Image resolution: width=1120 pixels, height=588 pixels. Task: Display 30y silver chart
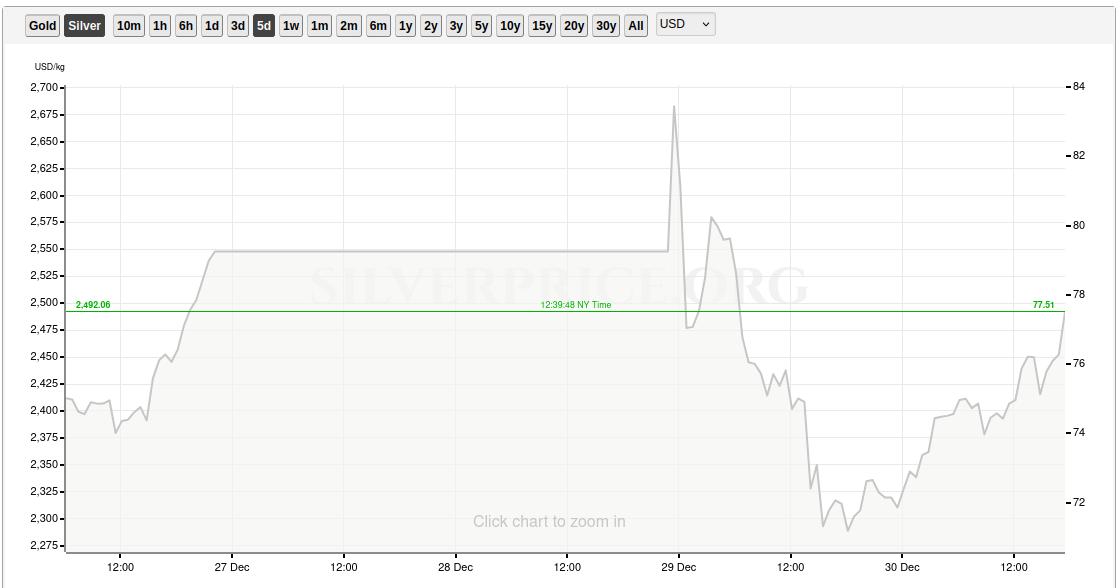coord(606,26)
